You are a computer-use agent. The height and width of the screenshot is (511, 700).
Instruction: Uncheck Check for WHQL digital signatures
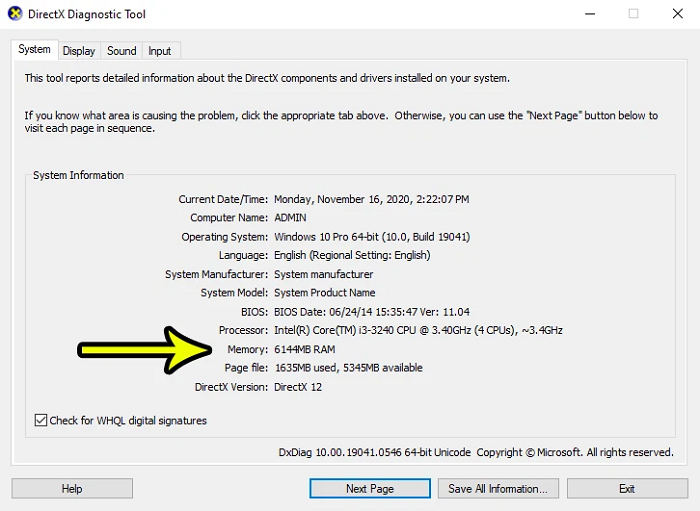tap(41, 421)
